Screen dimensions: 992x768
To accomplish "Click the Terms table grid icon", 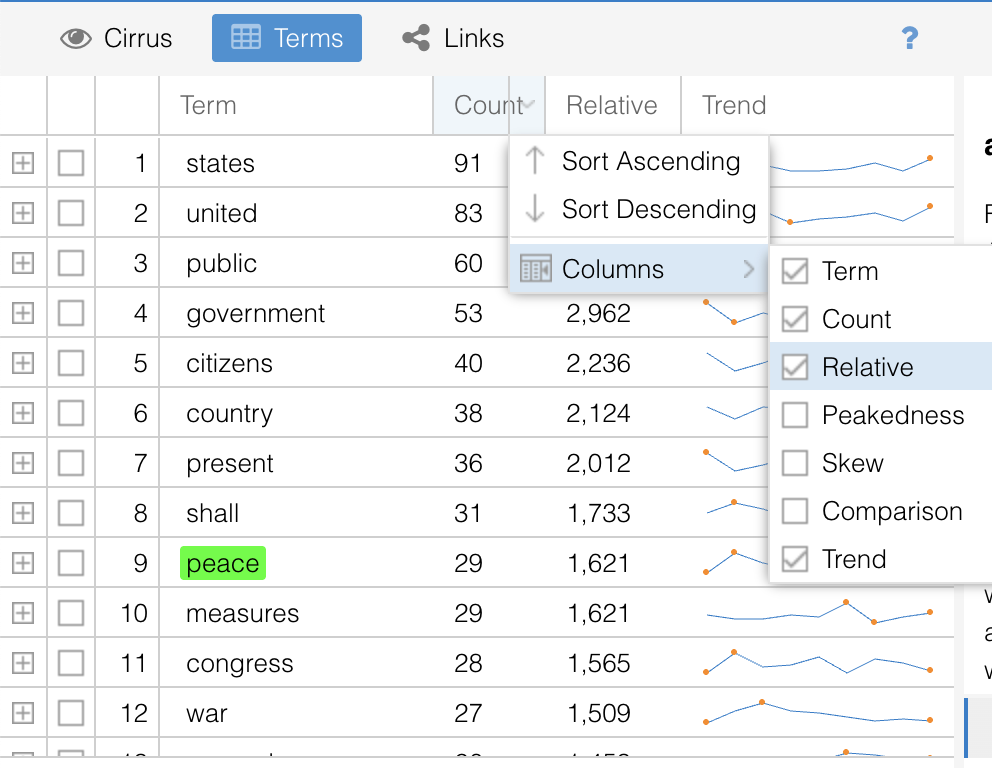I will pos(248,38).
